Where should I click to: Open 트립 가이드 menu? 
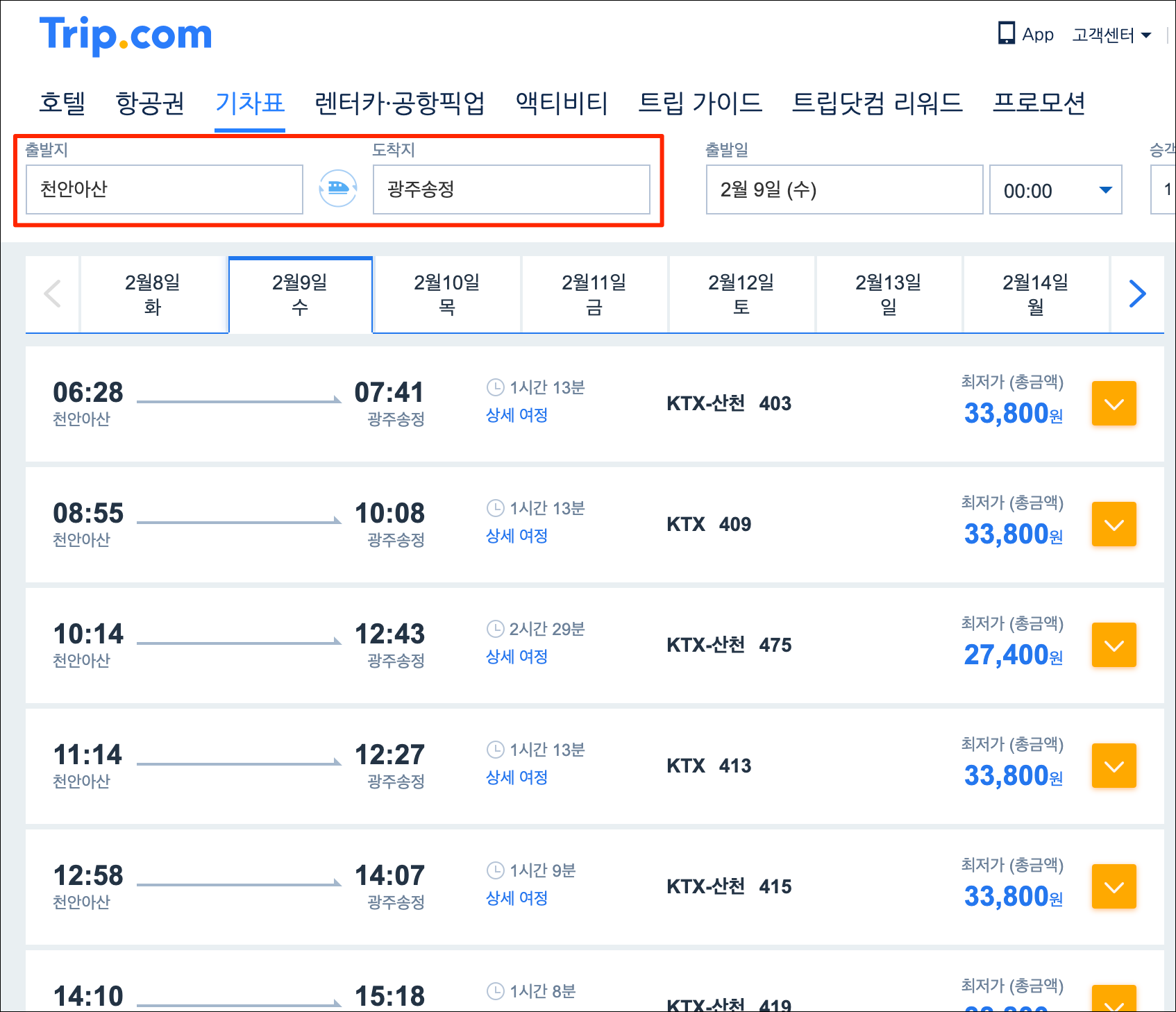pos(700,103)
